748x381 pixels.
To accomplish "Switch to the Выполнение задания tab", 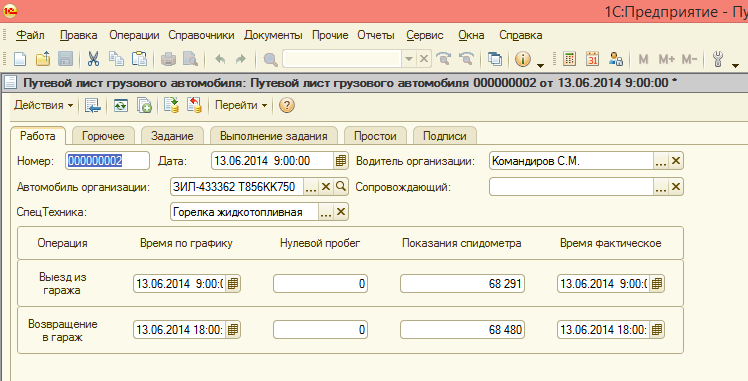I will coord(274,136).
